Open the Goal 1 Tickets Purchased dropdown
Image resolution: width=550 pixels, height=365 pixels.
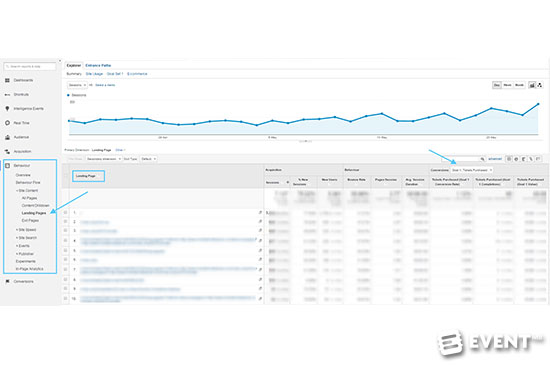click(472, 170)
